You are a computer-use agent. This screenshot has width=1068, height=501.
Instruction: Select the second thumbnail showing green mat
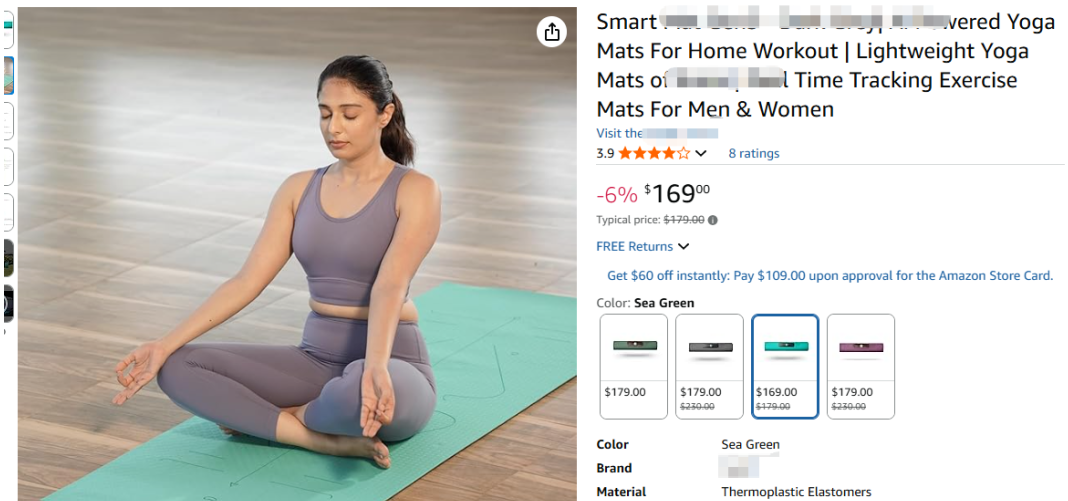pyautogui.click(x=8, y=75)
